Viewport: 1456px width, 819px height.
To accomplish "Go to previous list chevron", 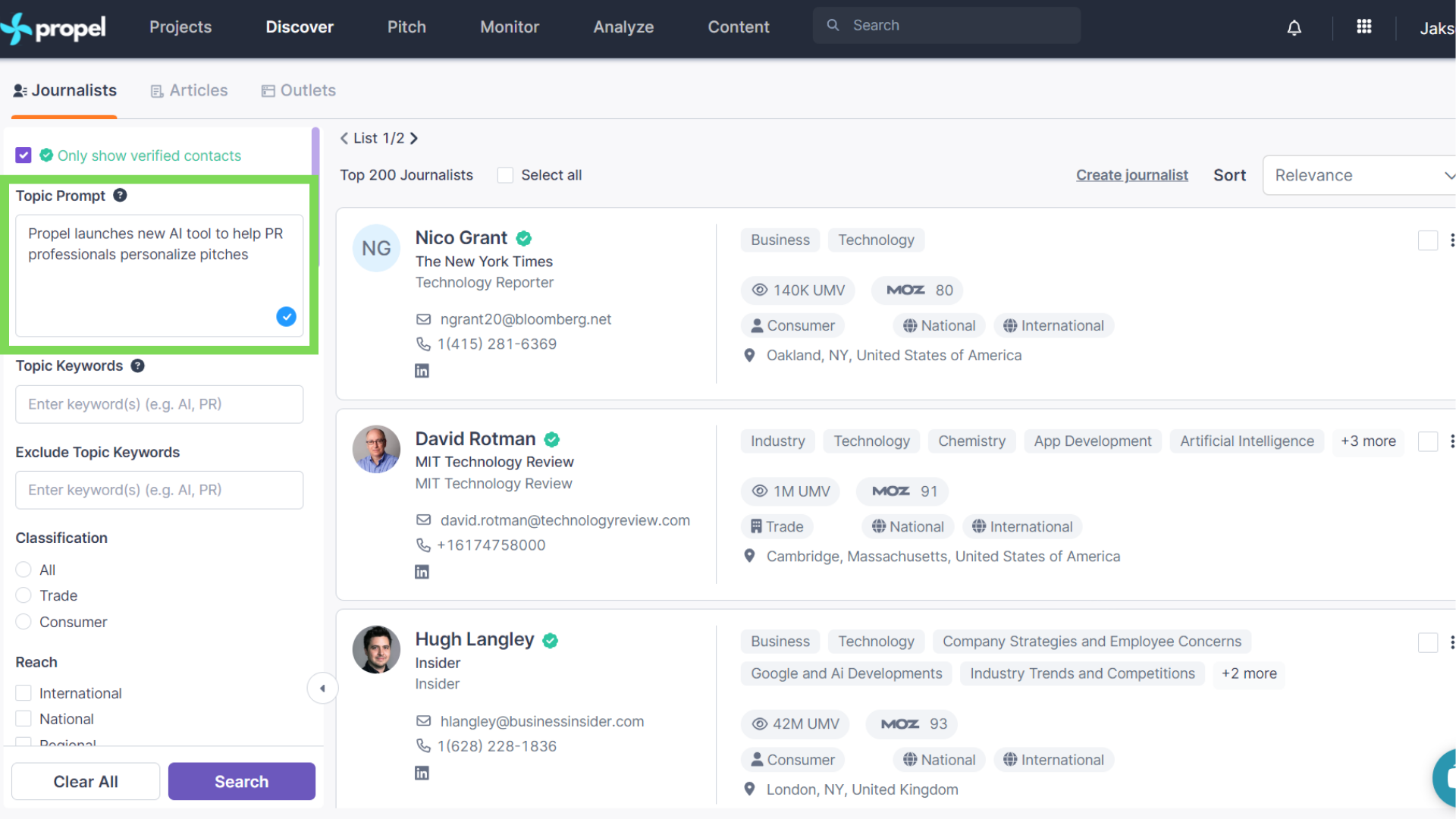I will [x=344, y=138].
